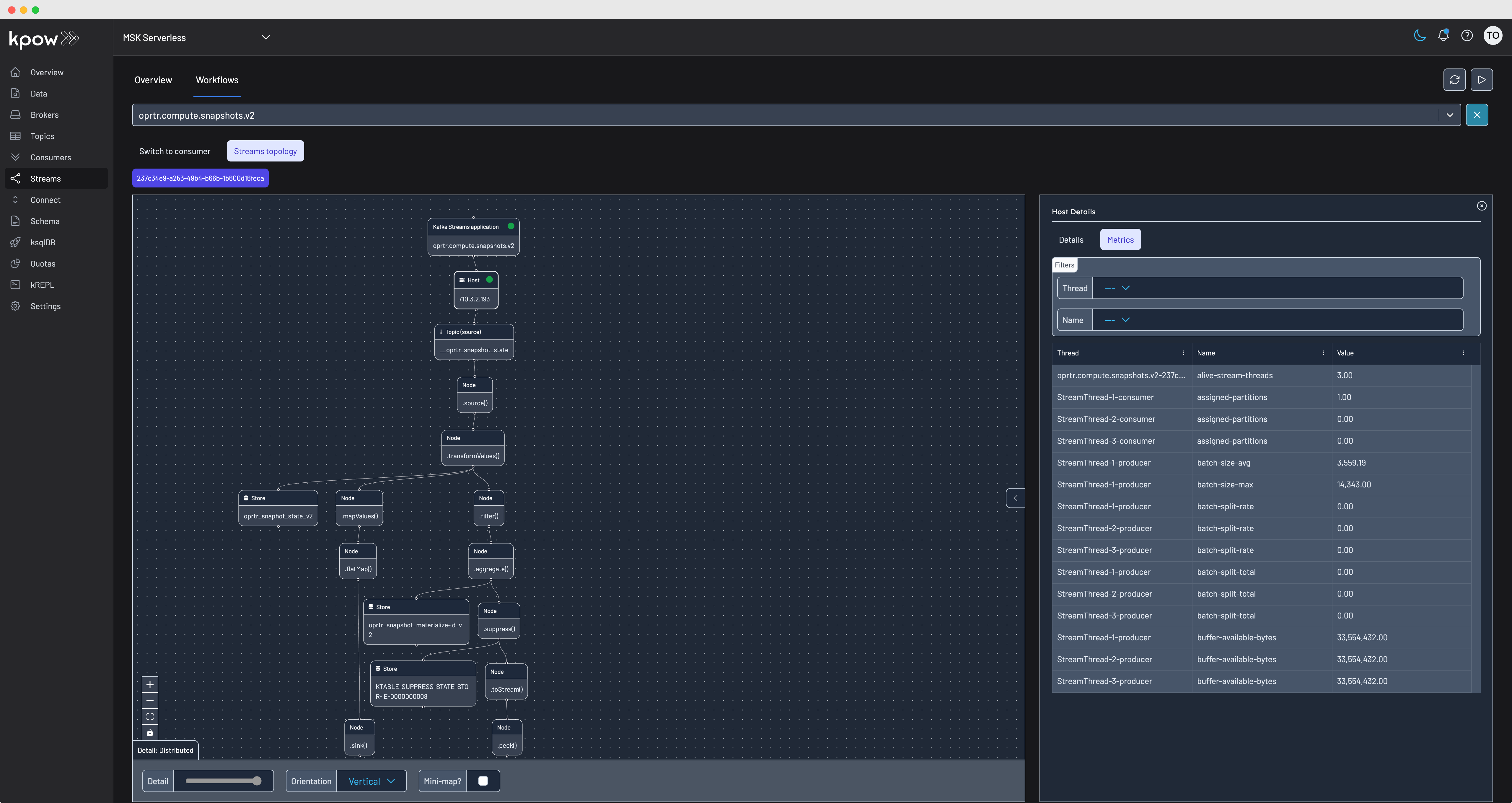Close the Host Details panel
1512x803 pixels.
click(1481, 206)
